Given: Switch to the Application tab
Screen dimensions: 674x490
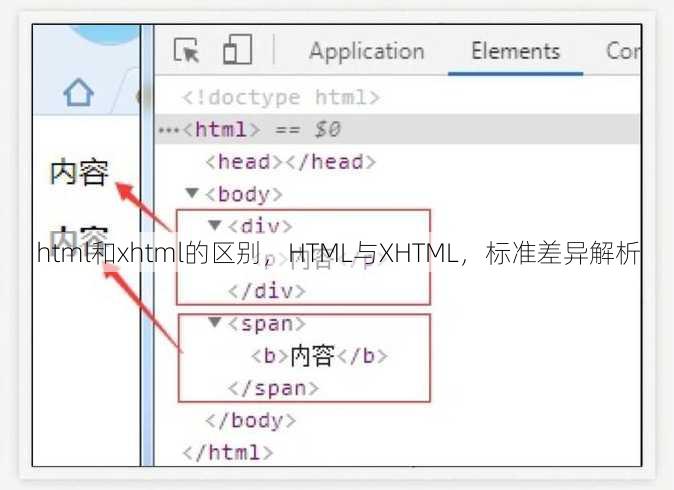Looking at the screenshot, I should [367, 51].
